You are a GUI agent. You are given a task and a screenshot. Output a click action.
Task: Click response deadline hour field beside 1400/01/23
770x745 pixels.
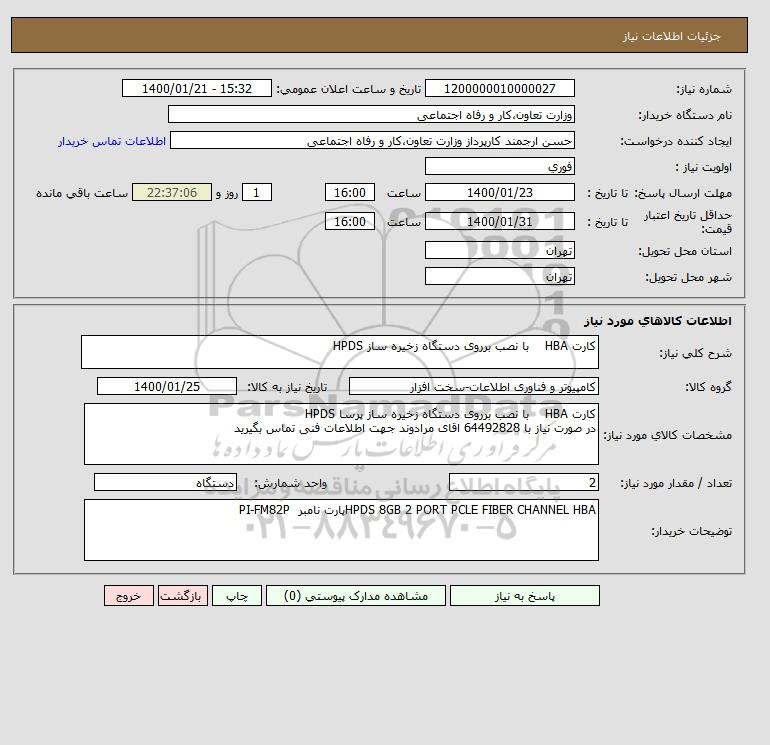(x=350, y=193)
